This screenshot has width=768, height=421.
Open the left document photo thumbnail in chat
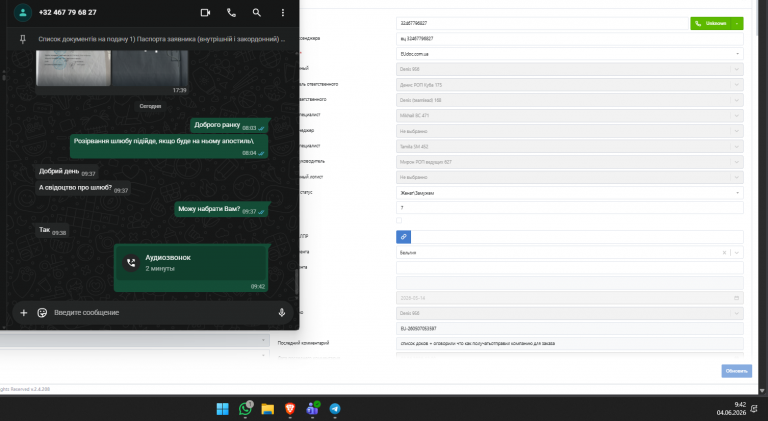[x=73, y=68]
